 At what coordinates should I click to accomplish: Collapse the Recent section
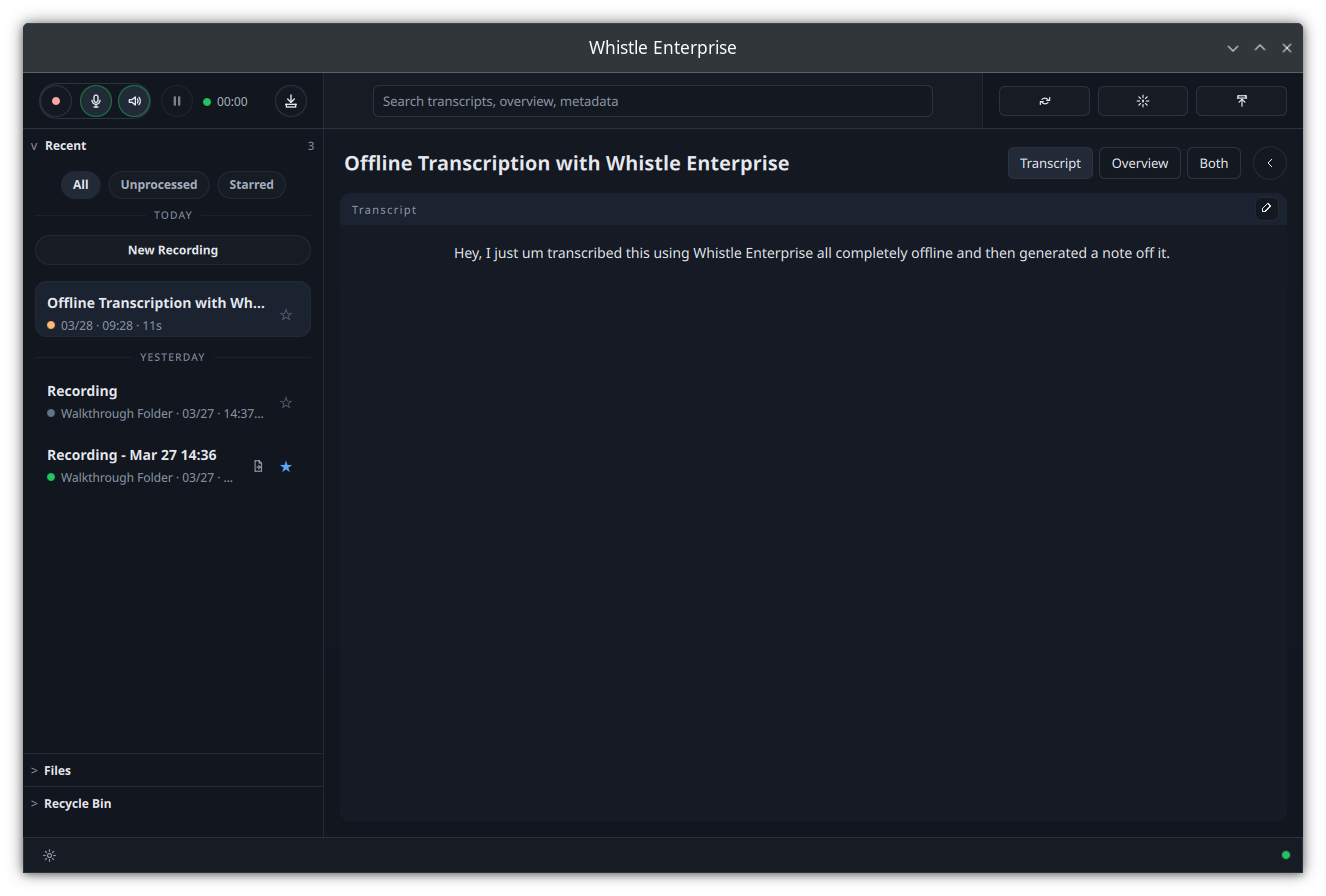pyautogui.click(x=33, y=145)
